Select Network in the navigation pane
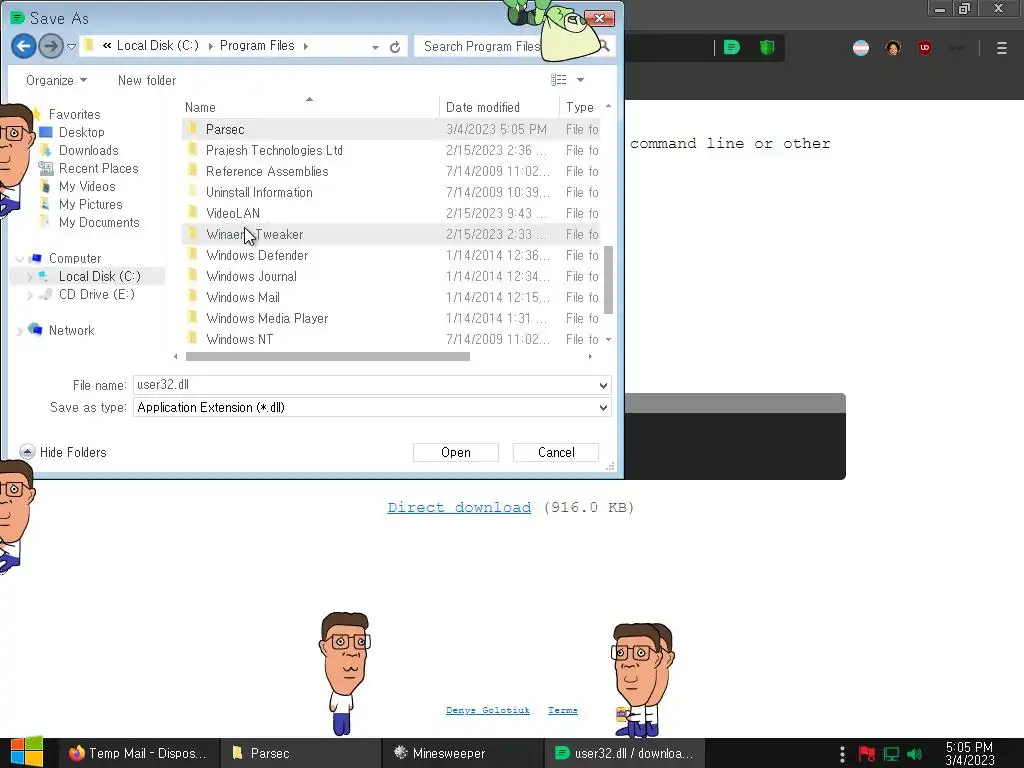 71,330
